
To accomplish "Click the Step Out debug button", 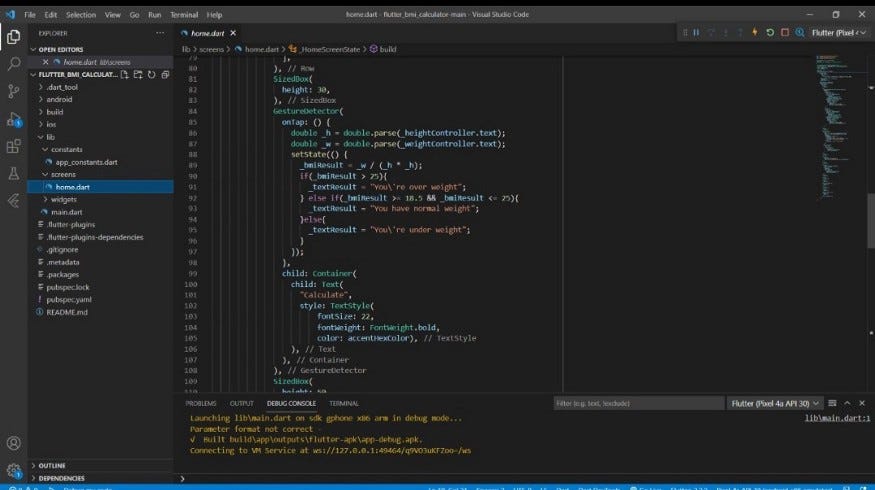I will click(x=740, y=32).
